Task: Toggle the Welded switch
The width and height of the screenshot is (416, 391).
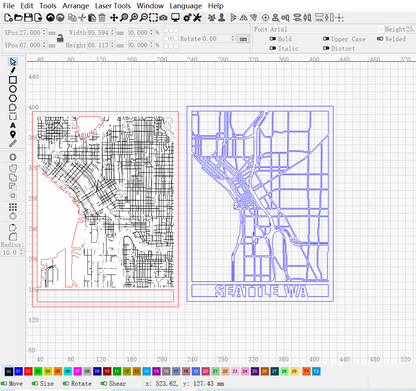Action: 380,39
